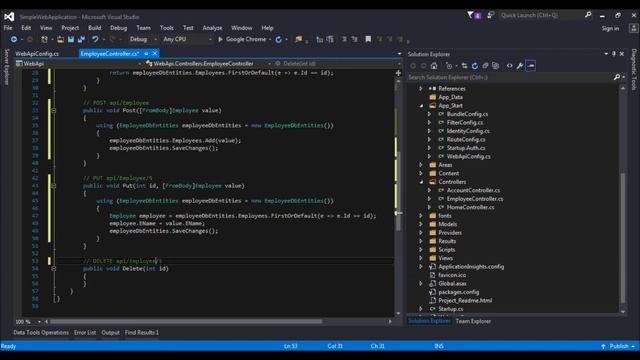The width and height of the screenshot is (640, 360).
Task: Collapse the App_Start folder
Action: click(x=421, y=106)
